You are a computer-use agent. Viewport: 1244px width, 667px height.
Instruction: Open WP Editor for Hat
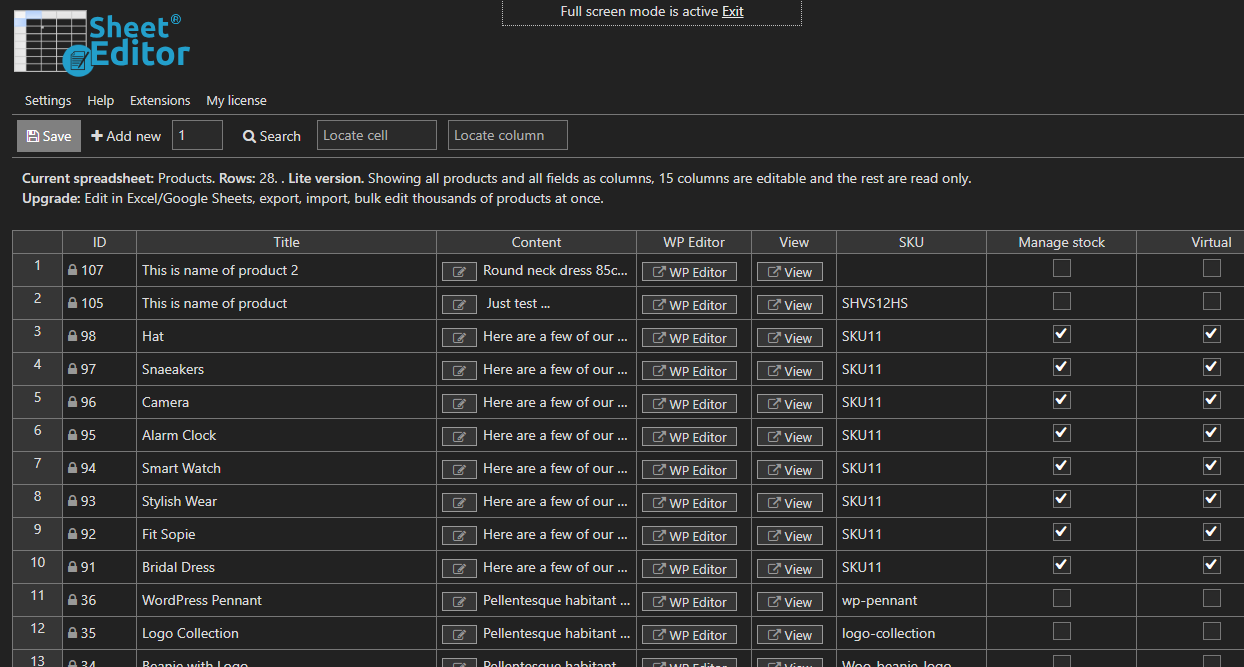689,338
